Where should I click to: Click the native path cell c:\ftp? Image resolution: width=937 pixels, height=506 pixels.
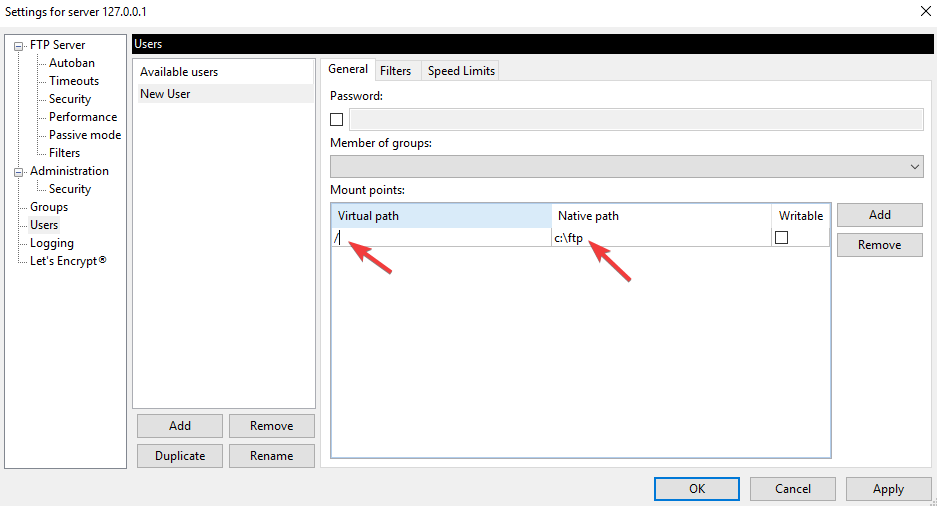[662, 238]
